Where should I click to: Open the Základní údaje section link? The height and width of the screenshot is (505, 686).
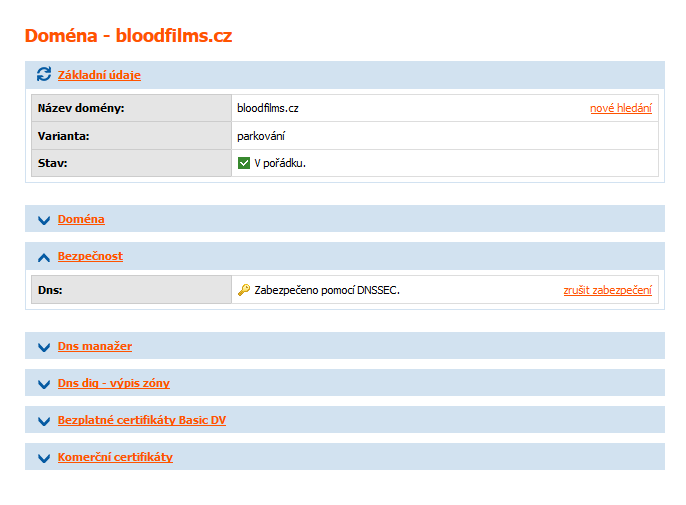[99, 75]
